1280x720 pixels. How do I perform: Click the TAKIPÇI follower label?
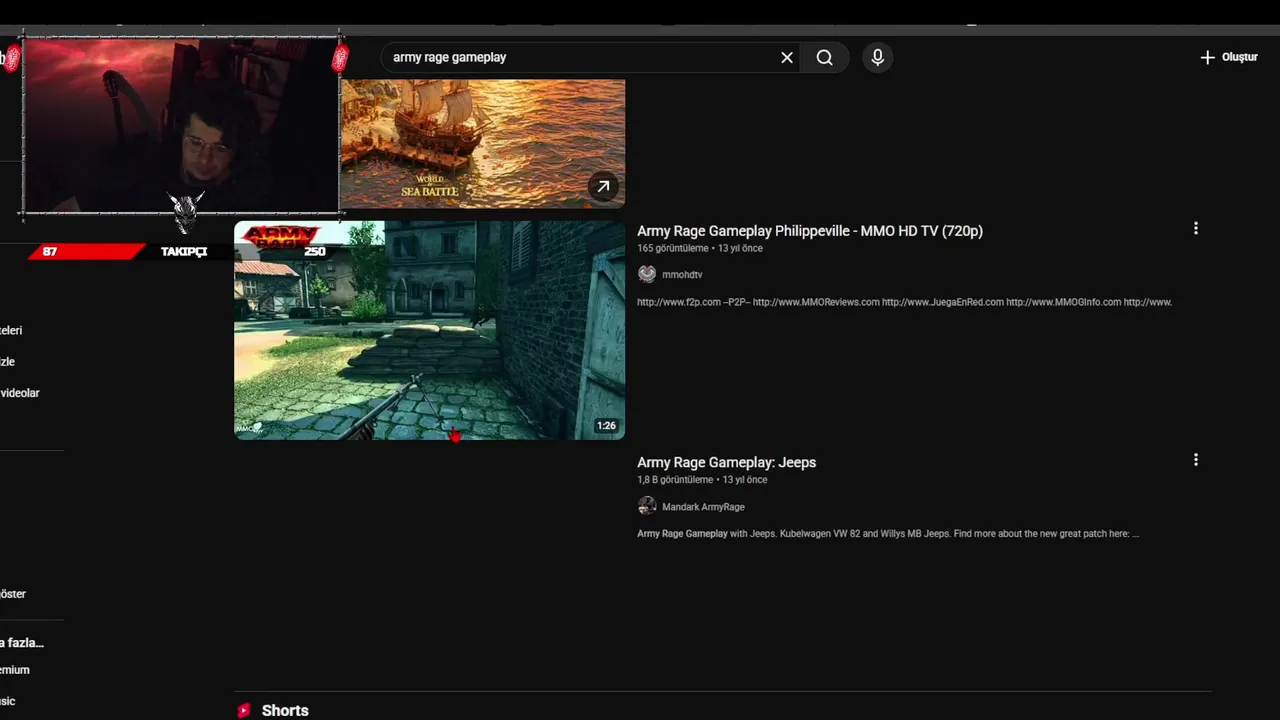[x=184, y=252]
